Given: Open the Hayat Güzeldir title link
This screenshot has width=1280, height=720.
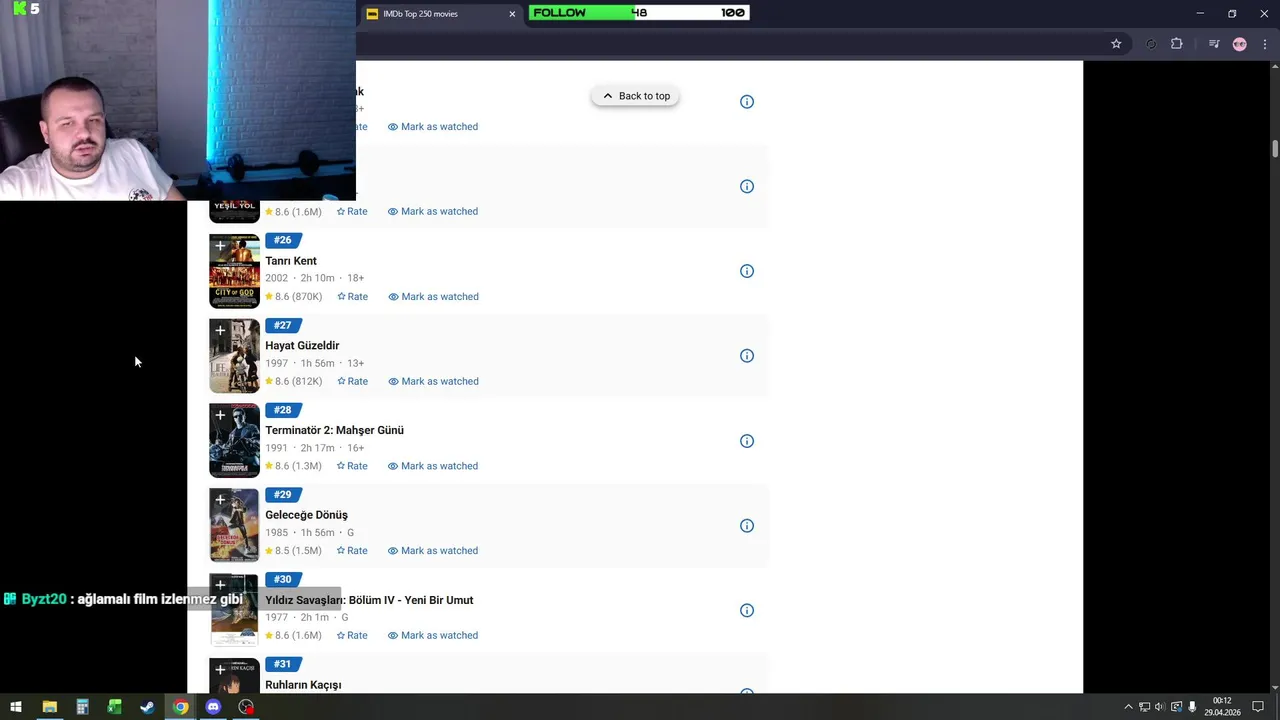Looking at the screenshot, I should click(x=302, y=346).
